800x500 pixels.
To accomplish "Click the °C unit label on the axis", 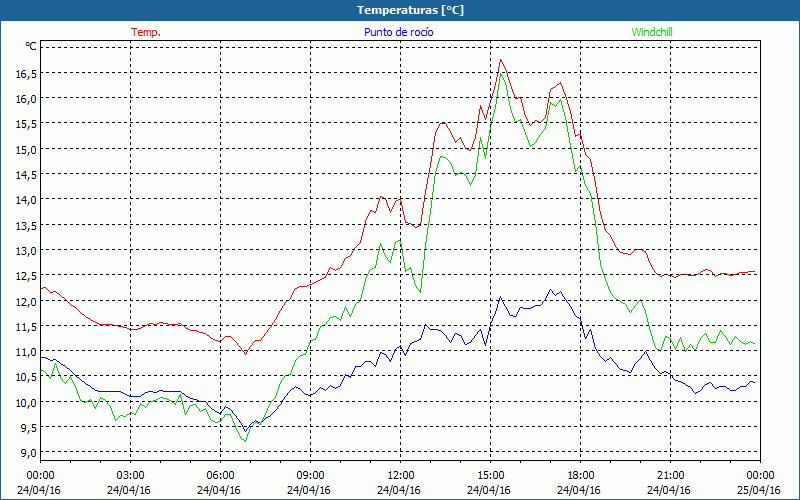I will [31, 46].
